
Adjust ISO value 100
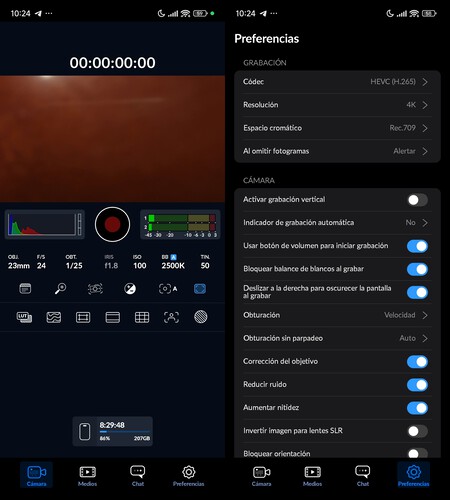tap(140, 262)
